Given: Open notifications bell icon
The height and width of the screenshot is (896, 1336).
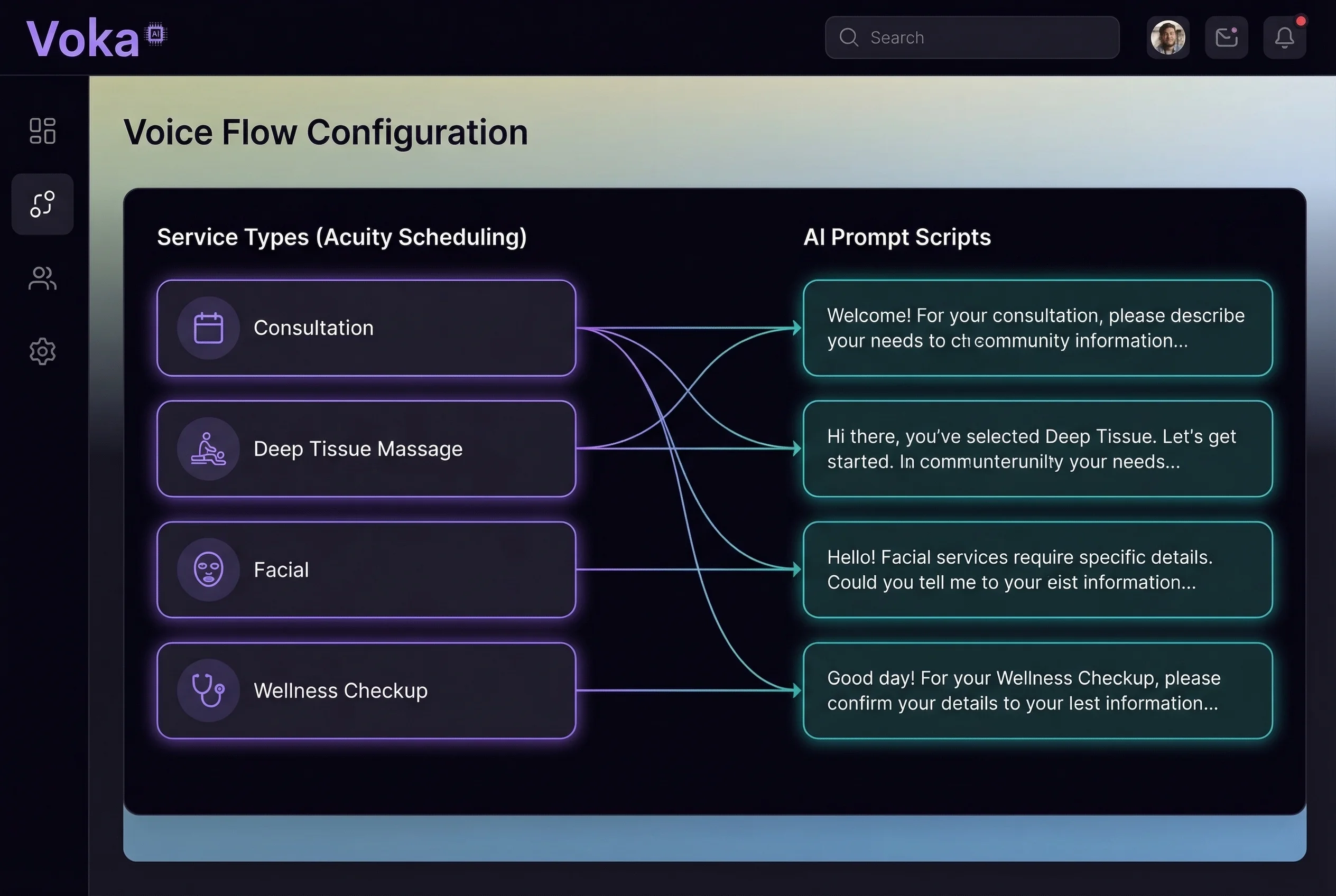Looking at the screenshot, I should click(x=1285, y=38).
